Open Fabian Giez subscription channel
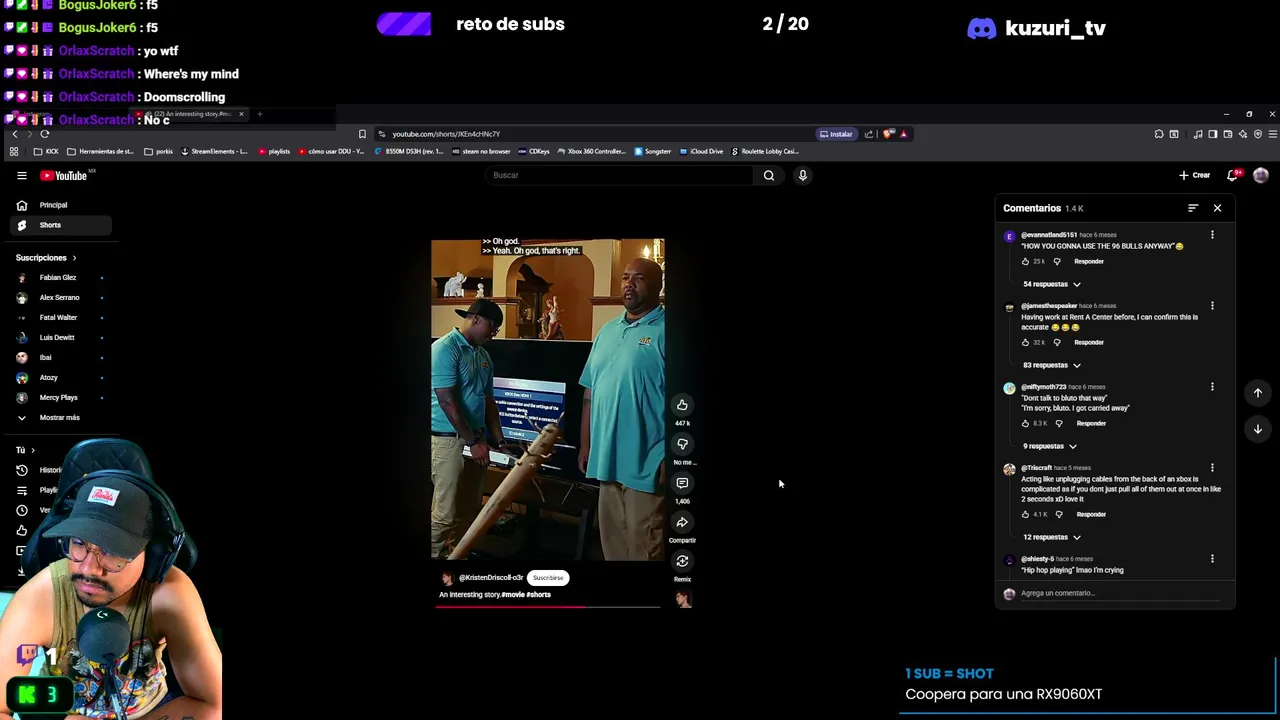Image resolution: width=1280 pixels, height=720 pixels. click(58, 277)
